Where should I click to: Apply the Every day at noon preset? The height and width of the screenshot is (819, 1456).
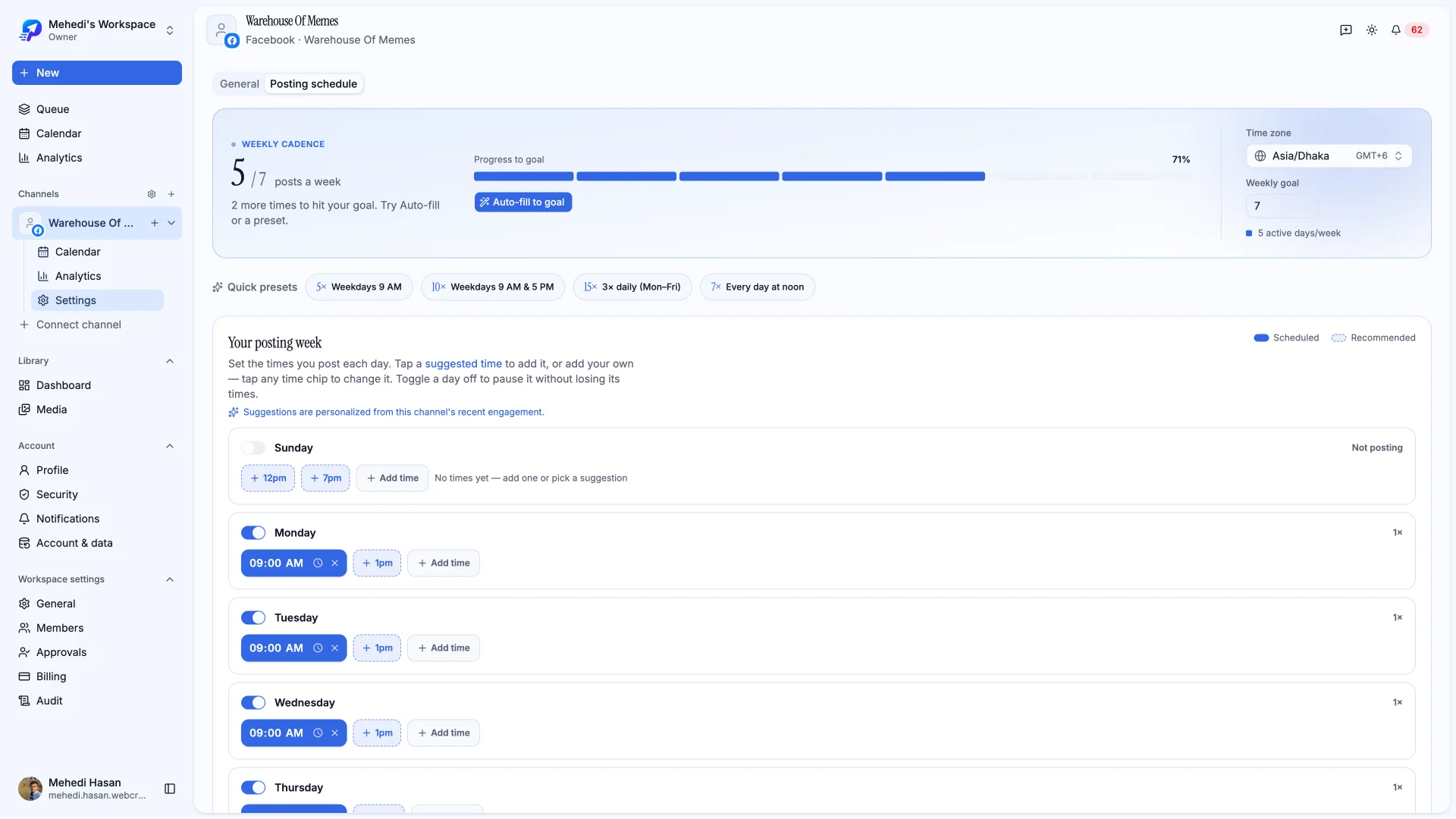pyautogui.click(x=758, y=287)
